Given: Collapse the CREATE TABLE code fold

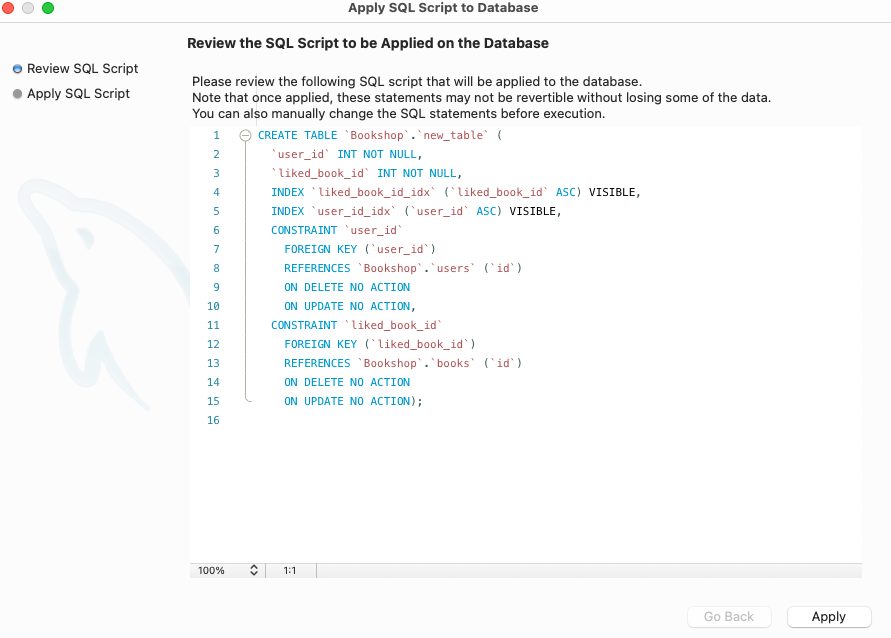Looking at the screenshot, I should click(x=245, y=135).
